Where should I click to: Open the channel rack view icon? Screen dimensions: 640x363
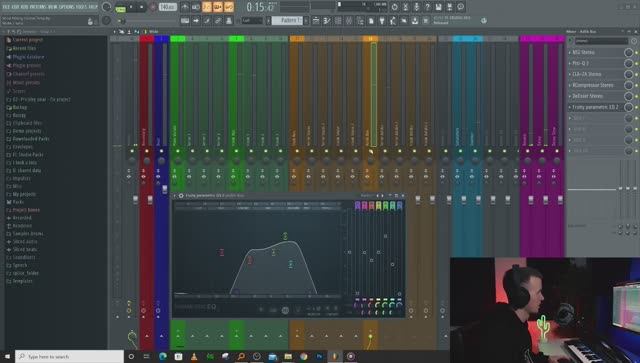pos(338,20)
